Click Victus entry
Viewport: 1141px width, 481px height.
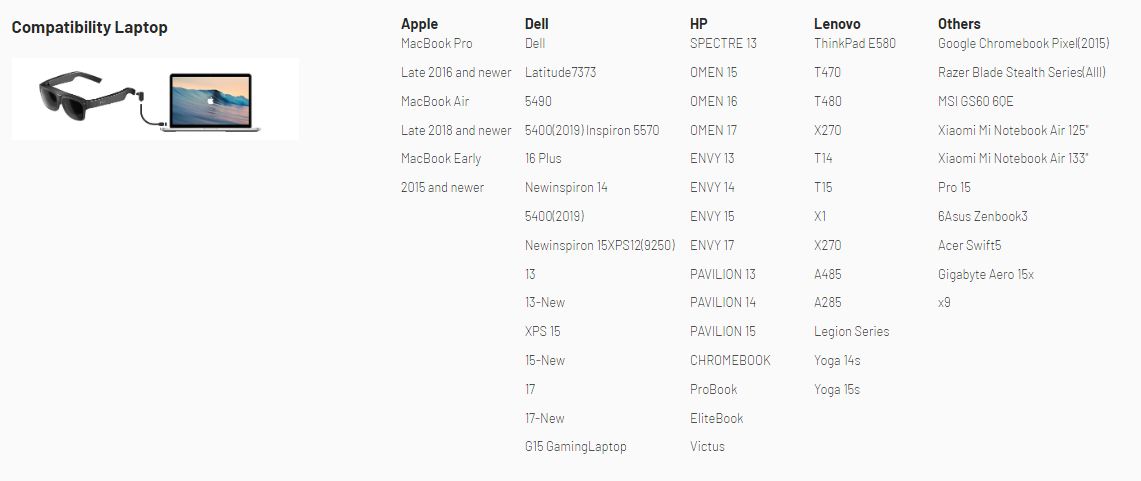click(x=707, y=447)
